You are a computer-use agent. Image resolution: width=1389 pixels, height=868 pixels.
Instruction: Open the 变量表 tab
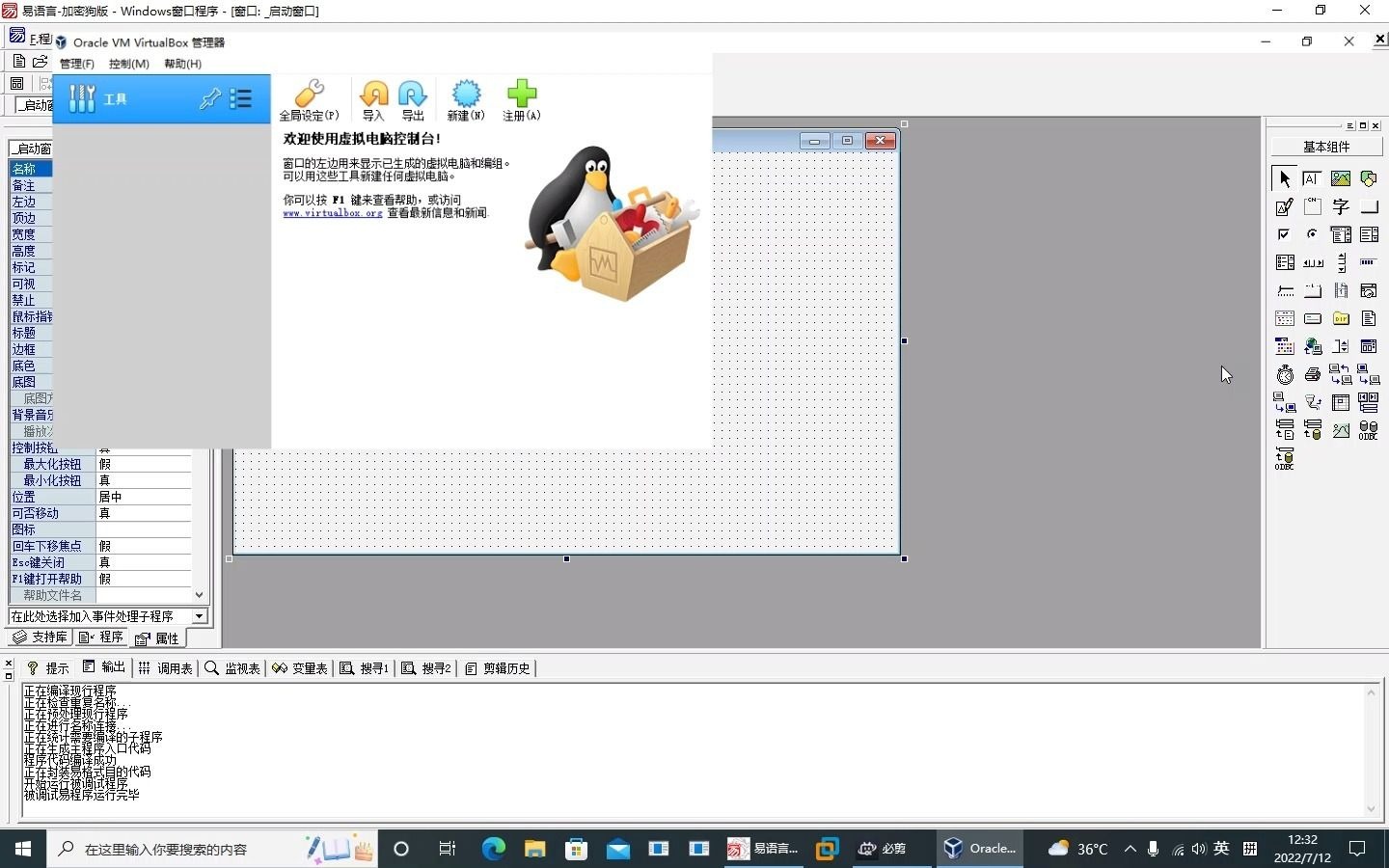click(300, 668)
